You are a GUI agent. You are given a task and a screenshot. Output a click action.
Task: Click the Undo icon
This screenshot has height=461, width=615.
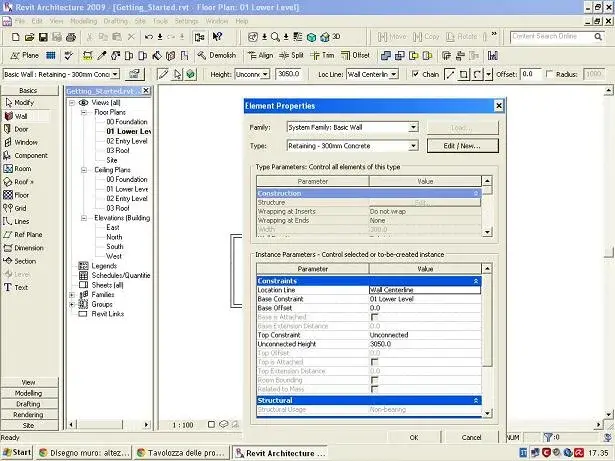(x=149, y=37)
